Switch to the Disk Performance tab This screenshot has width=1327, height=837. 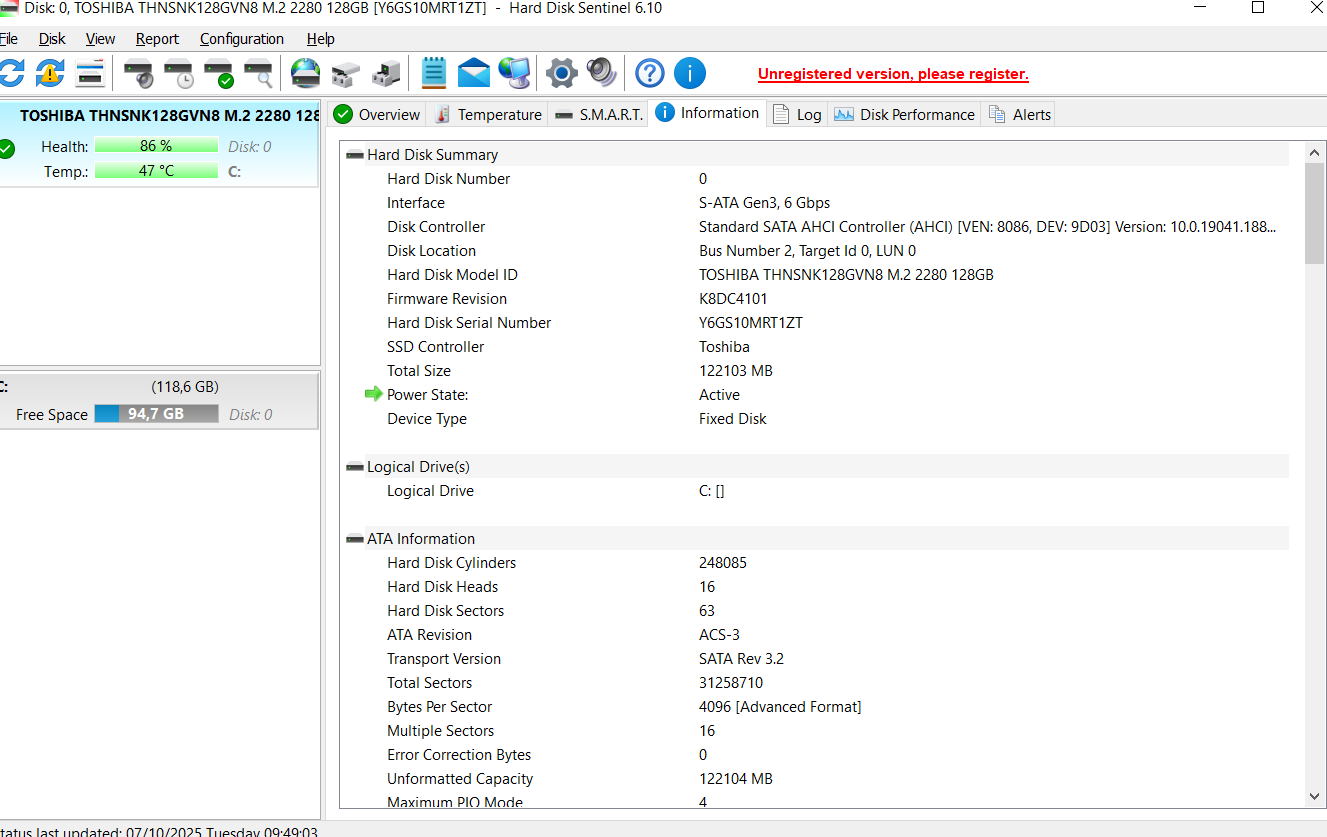[905, 114]
